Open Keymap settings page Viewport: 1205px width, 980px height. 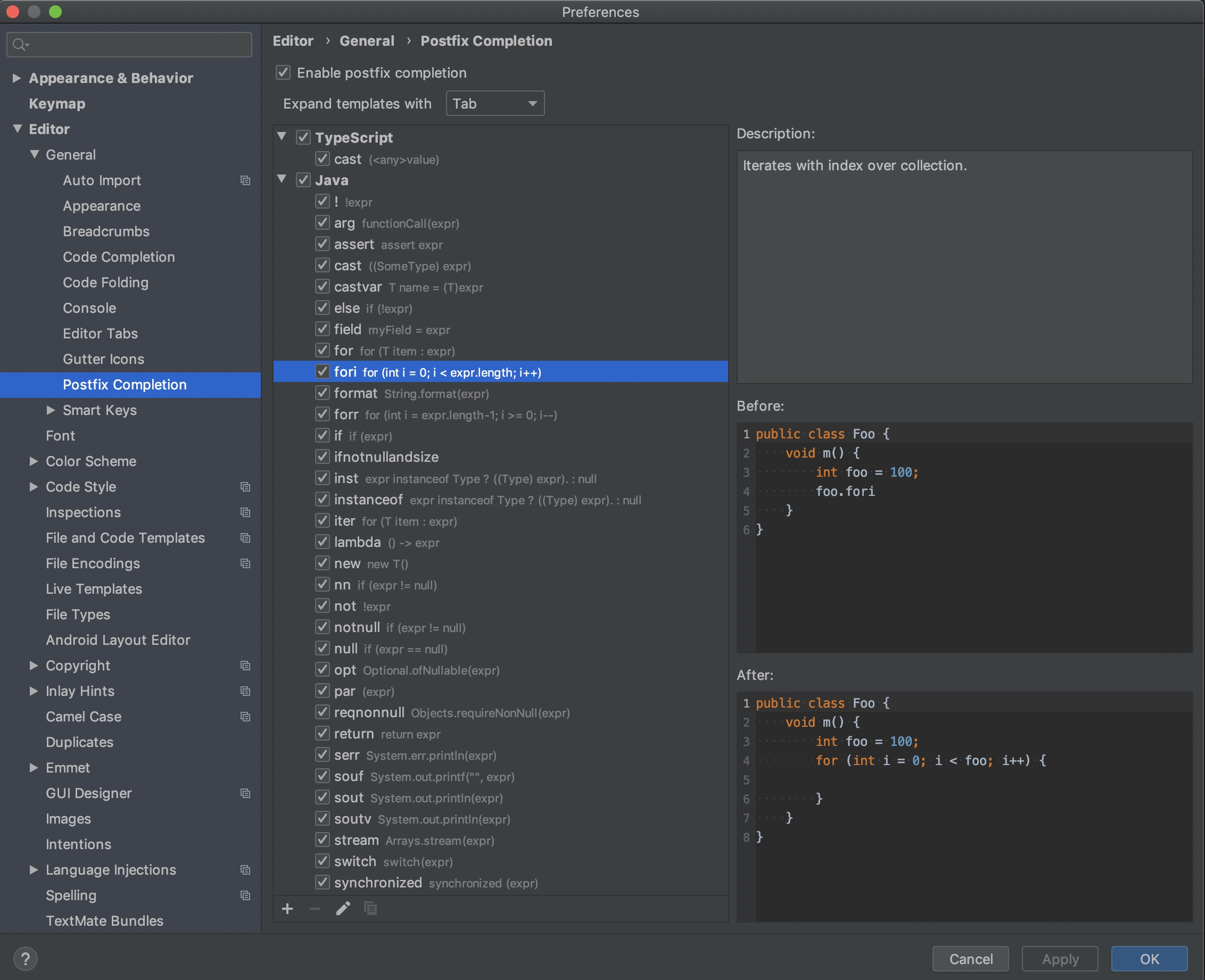tap(57, 104)
